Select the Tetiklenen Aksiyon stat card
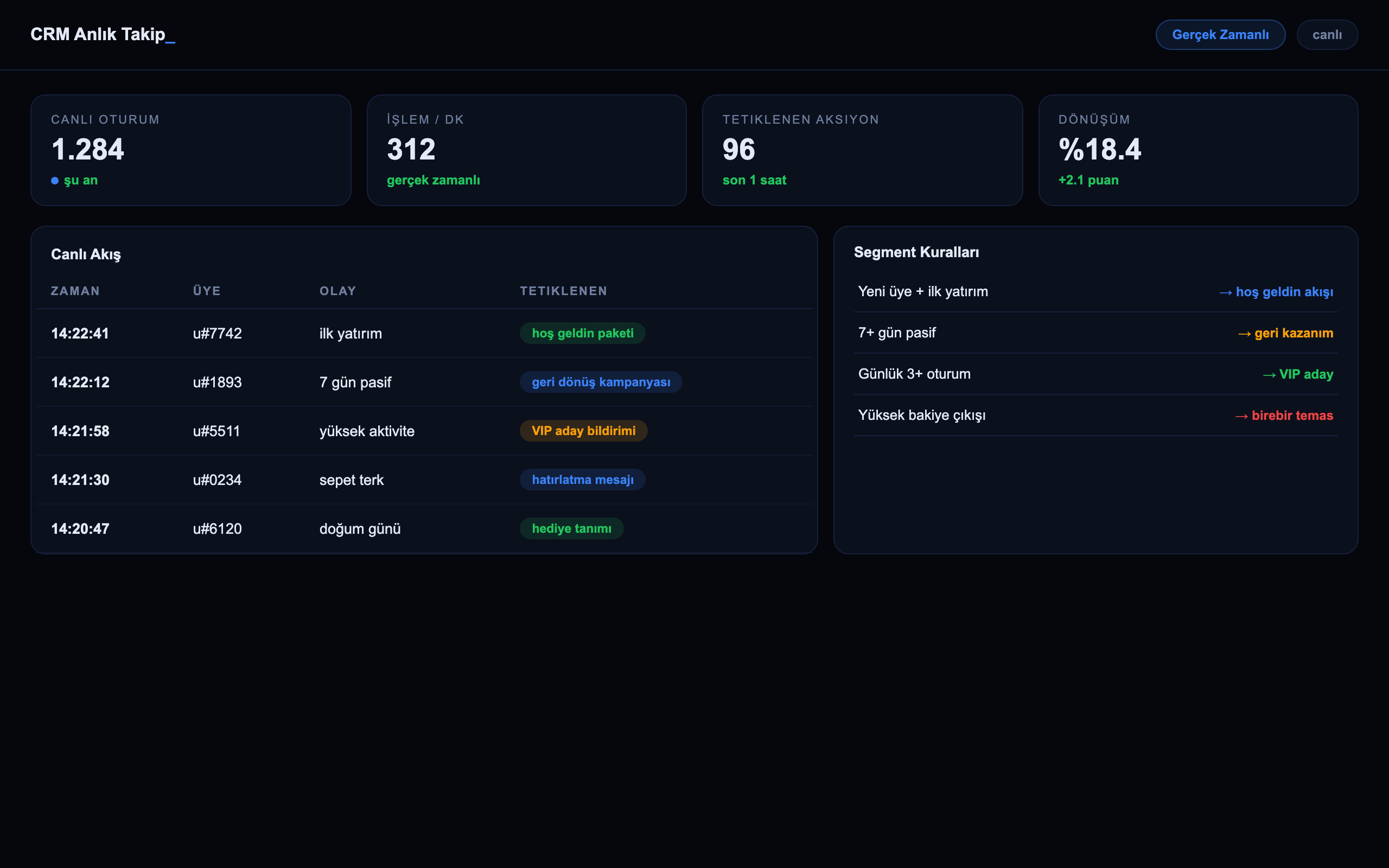1389x868 pixels. click(862, 150)
